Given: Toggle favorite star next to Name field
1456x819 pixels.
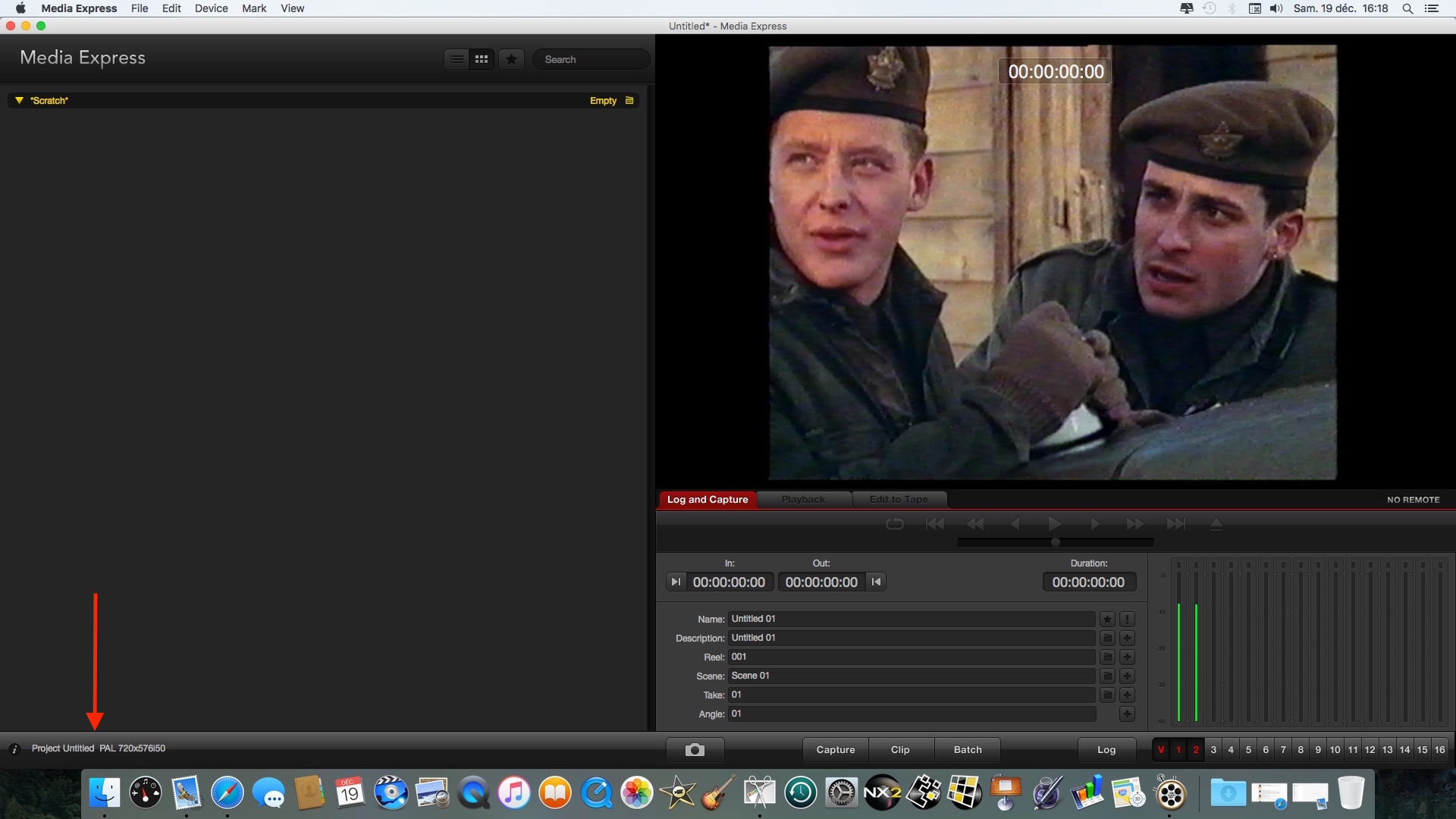Looking at the screenshot, I should coord(1107,619).
